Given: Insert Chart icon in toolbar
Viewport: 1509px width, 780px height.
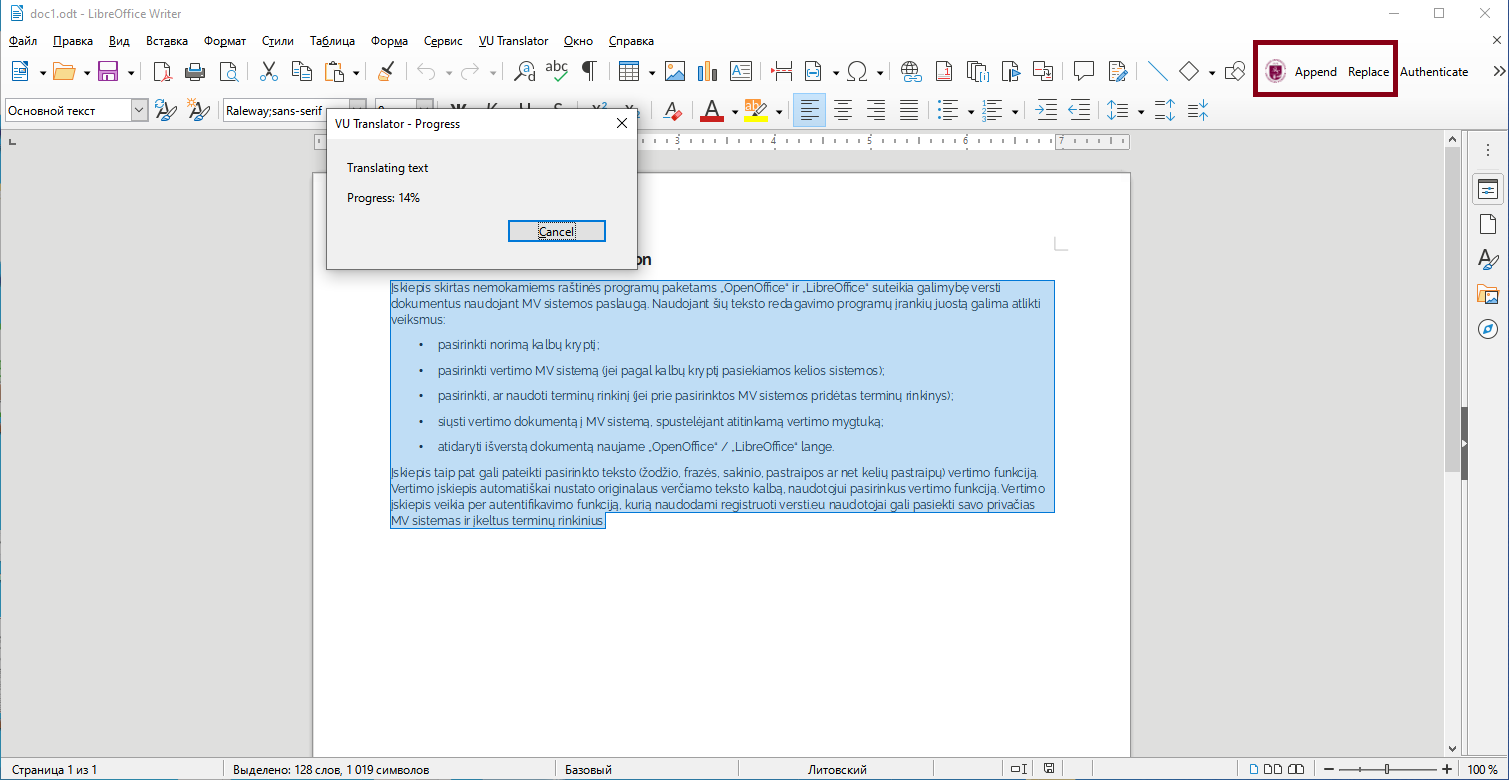Looking at the screenshot, I should point(708,72).
